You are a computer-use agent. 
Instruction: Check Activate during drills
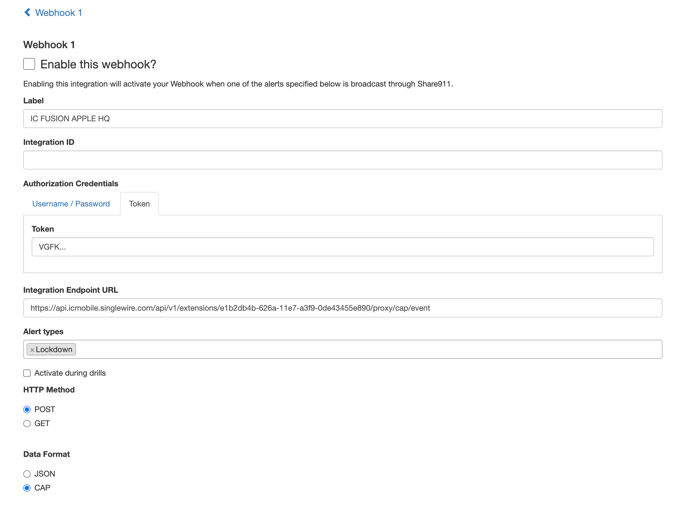click(27, 373)
